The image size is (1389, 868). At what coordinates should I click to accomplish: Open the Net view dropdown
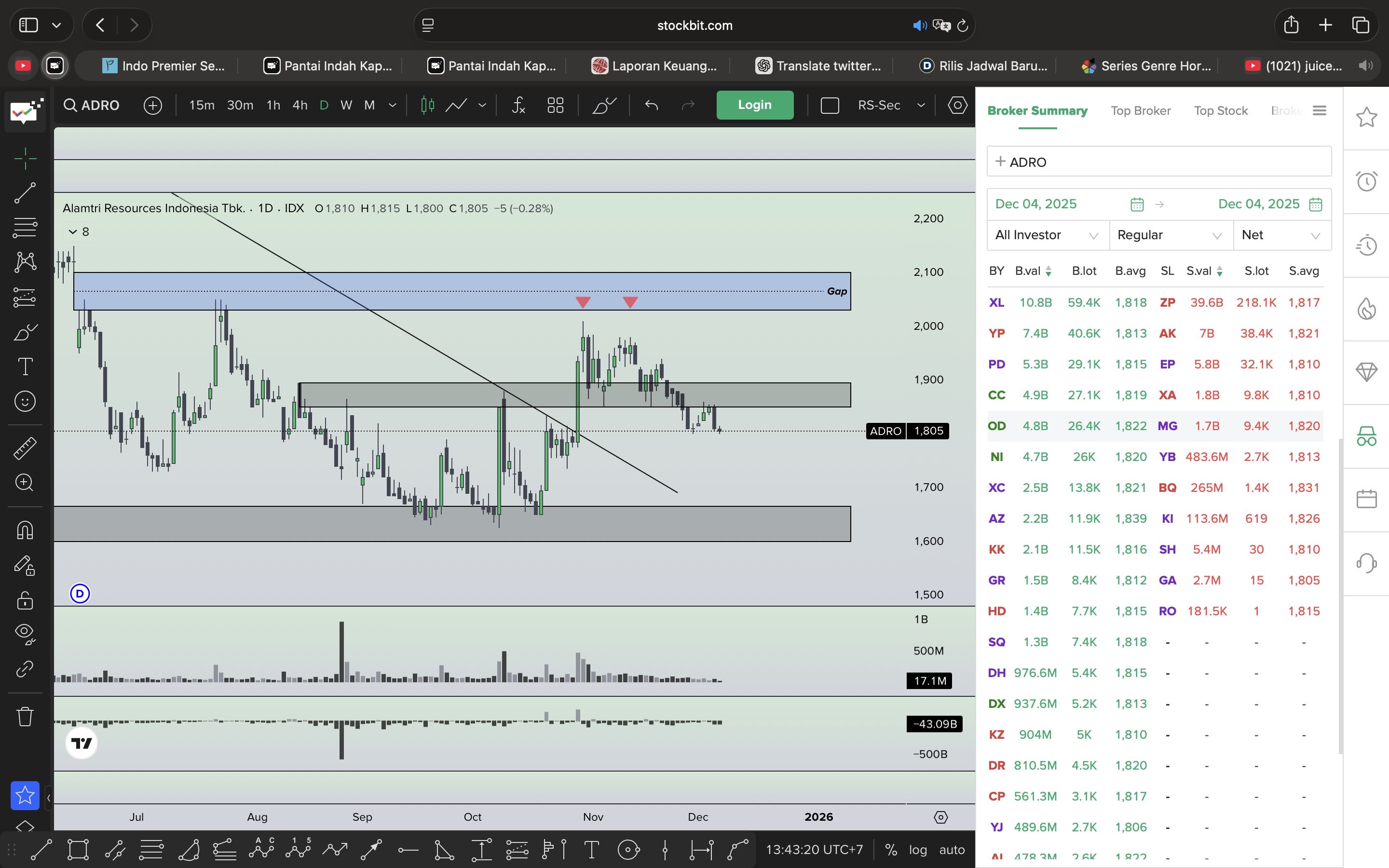tap(1281, 235)
